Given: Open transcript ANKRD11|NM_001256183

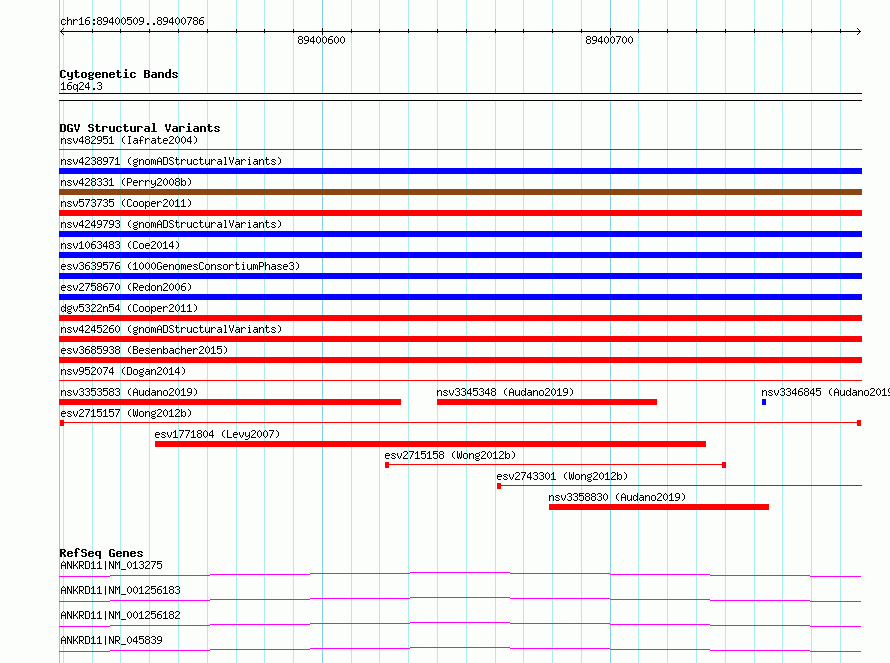Looking at the screenshot, I should click(x=120, y=590).
